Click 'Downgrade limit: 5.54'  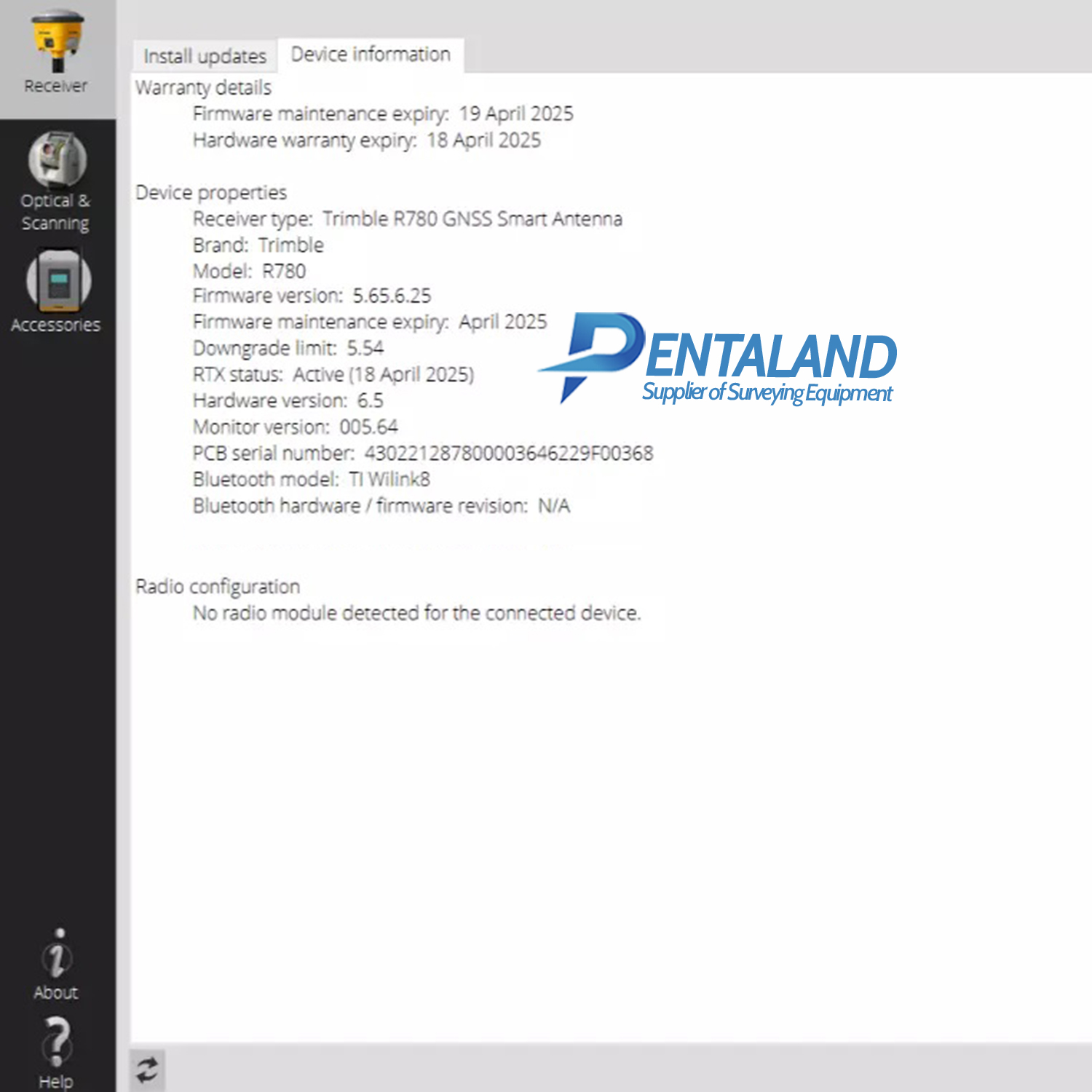coord(288,349)
